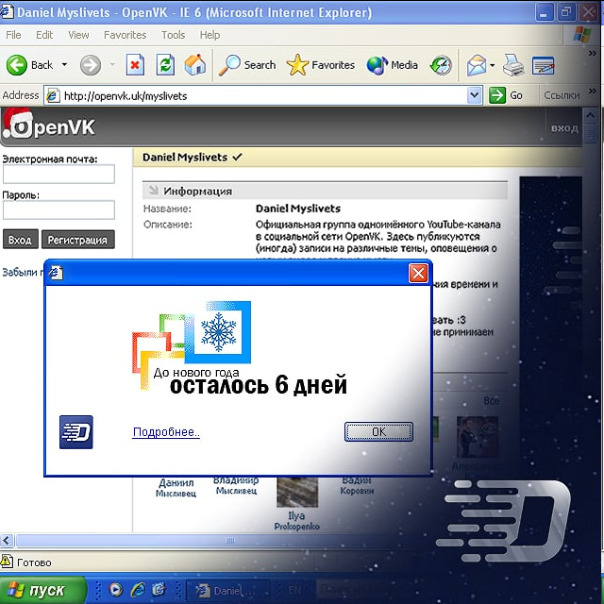
Task: Open Вадим Коровин profile link
Action: click(357, 486)
